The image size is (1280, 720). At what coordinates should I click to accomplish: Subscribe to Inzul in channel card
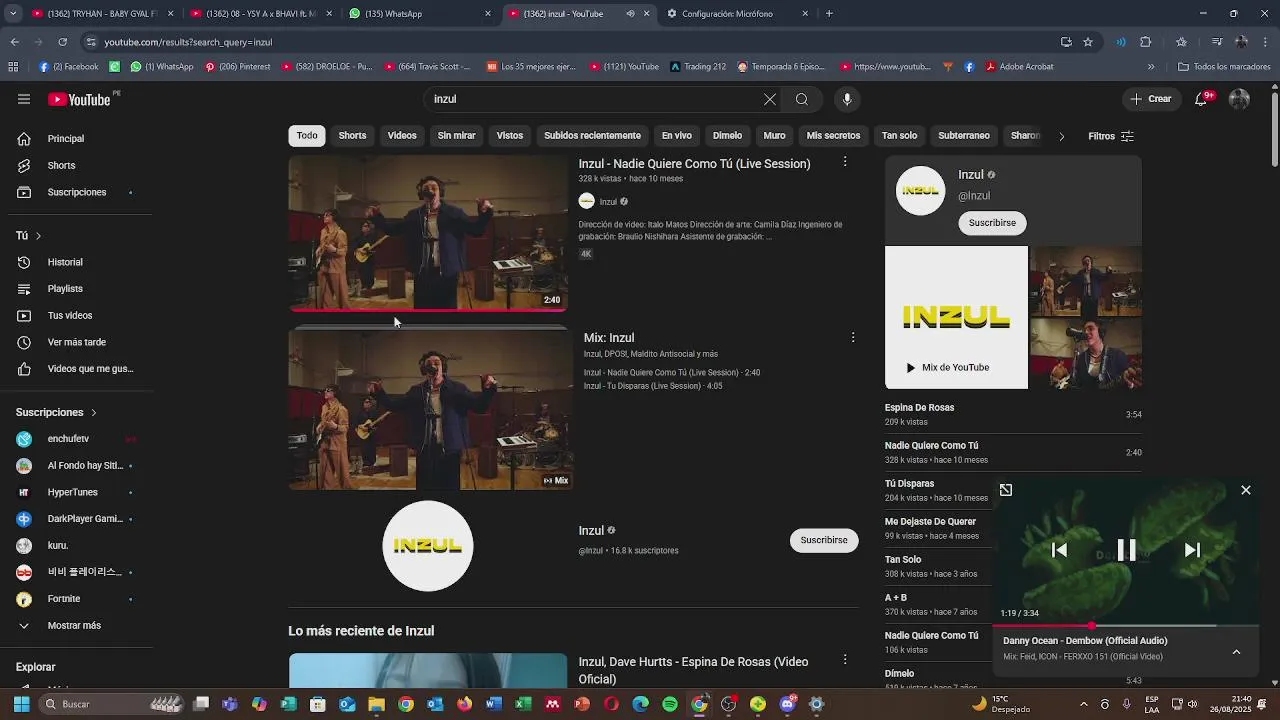(992, 223)
